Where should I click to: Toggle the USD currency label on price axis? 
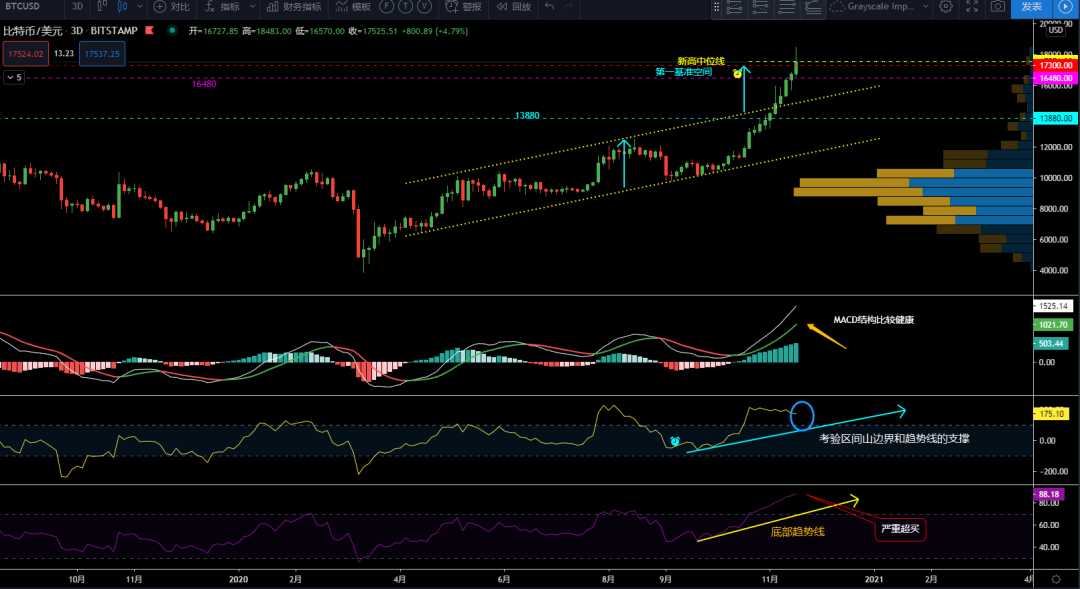tap(1054, 31)
